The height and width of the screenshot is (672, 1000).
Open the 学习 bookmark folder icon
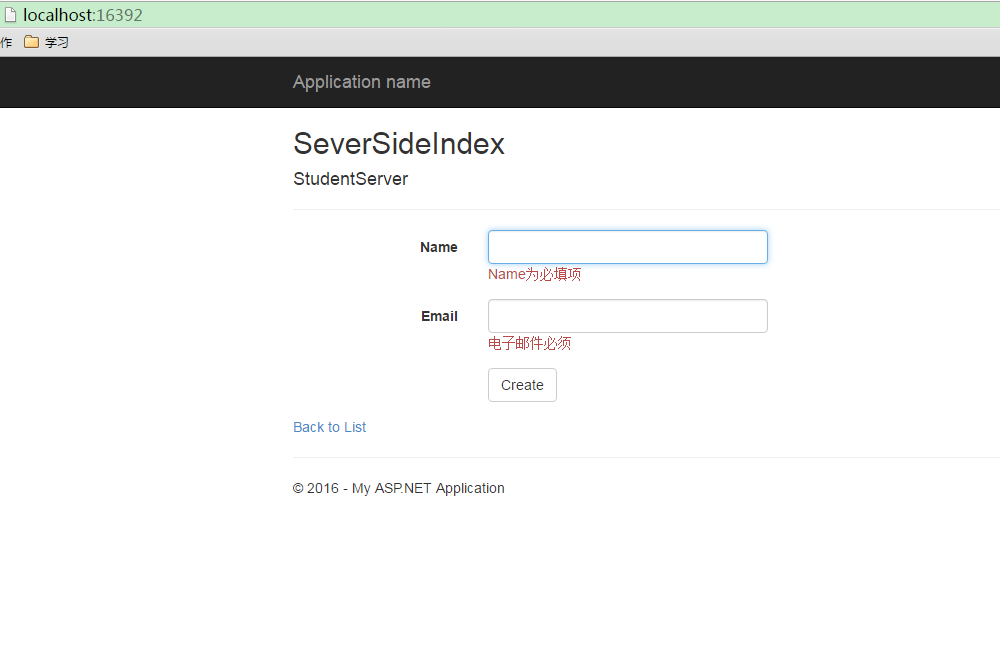tap(31, 42)
